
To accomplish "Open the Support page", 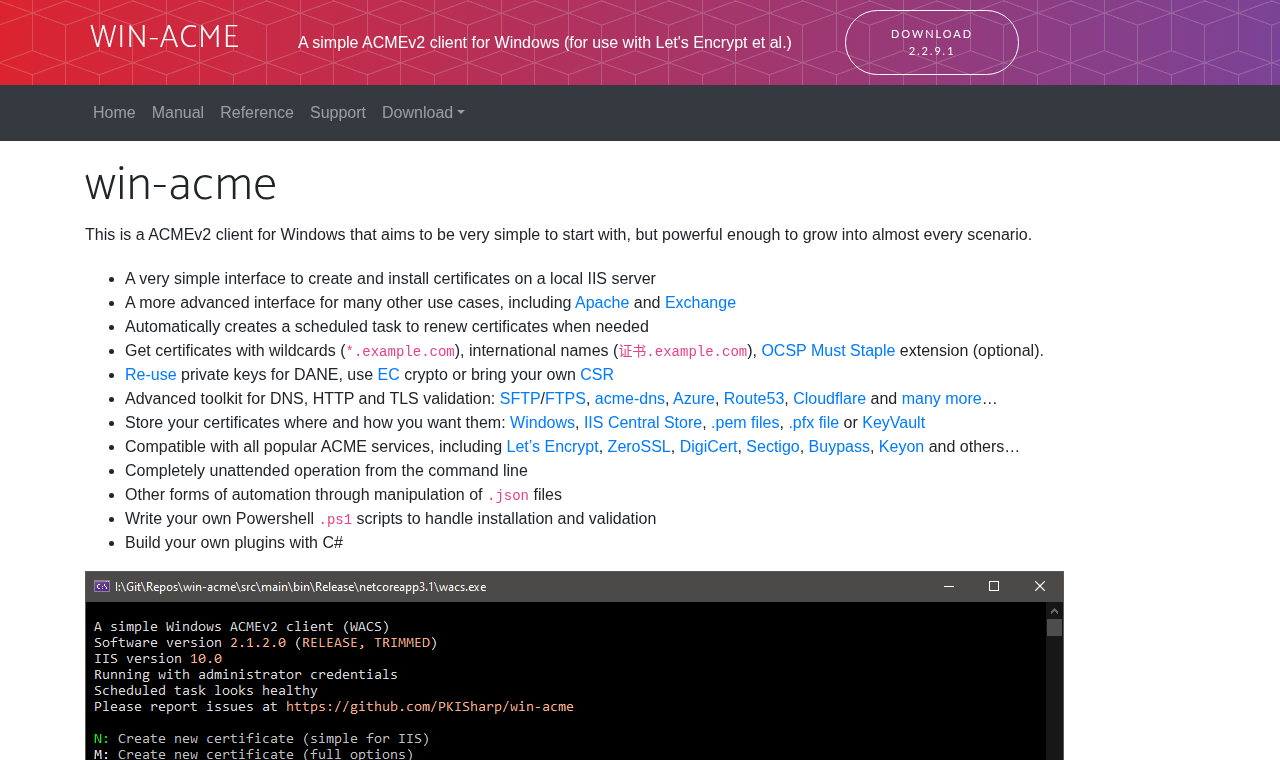I will [338, 113].
